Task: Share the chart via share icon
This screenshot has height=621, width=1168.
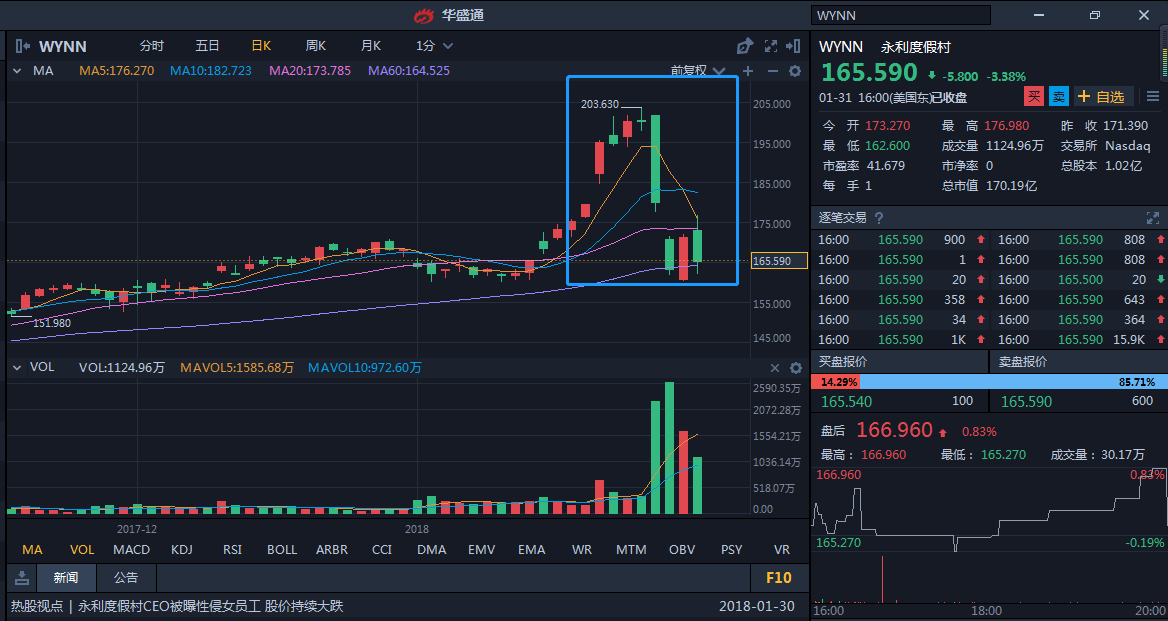Action: click(x=744, y=46)
